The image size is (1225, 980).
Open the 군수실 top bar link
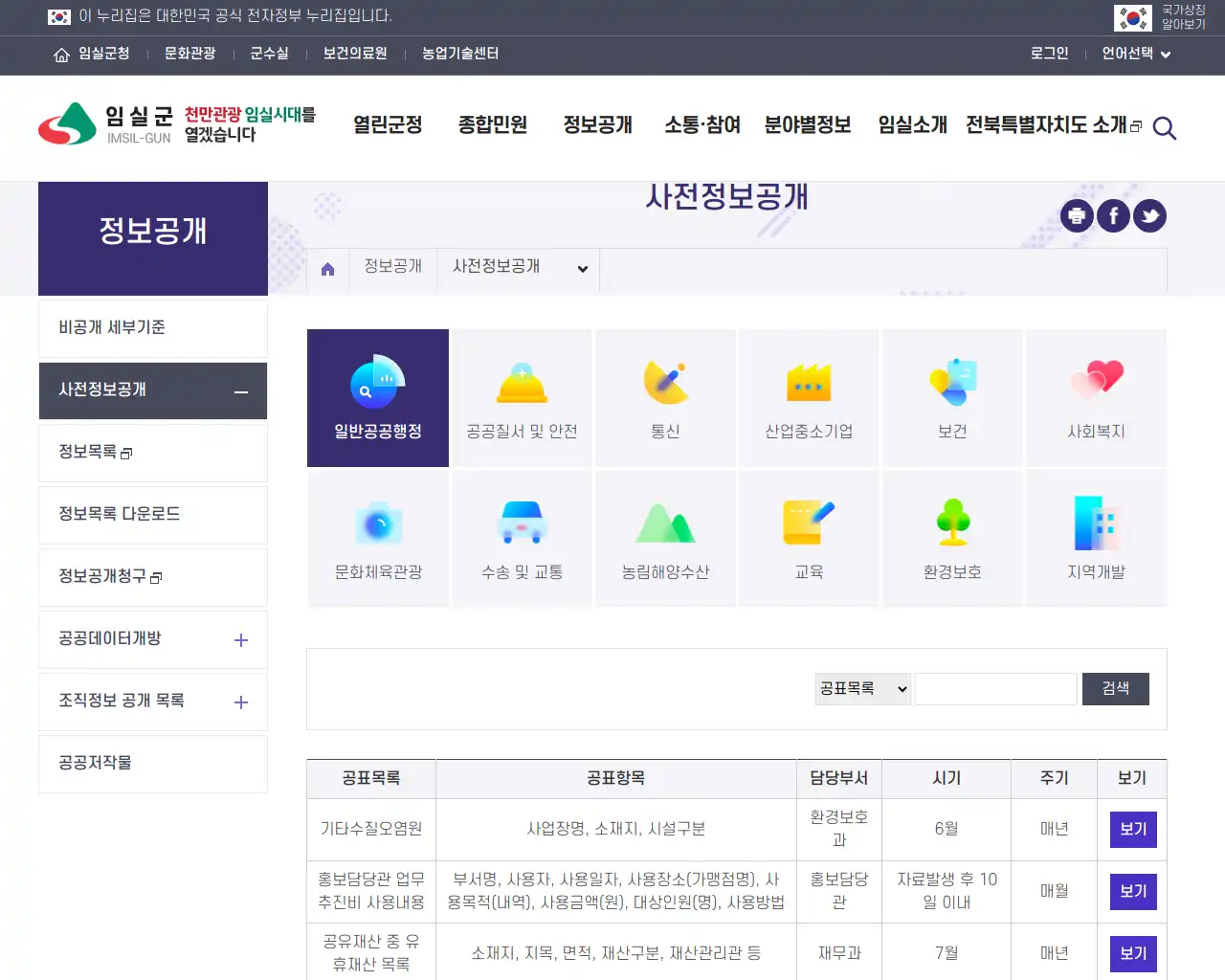(269, 54)
